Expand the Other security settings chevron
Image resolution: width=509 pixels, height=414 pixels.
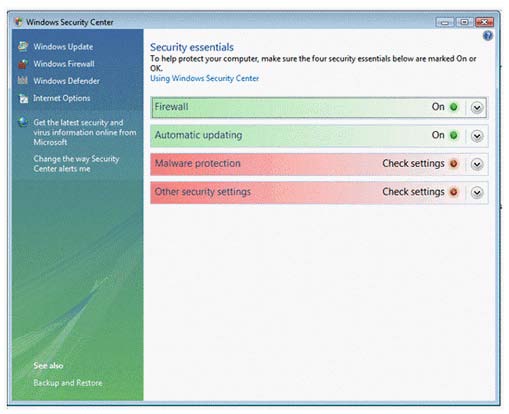click(477, 193)
